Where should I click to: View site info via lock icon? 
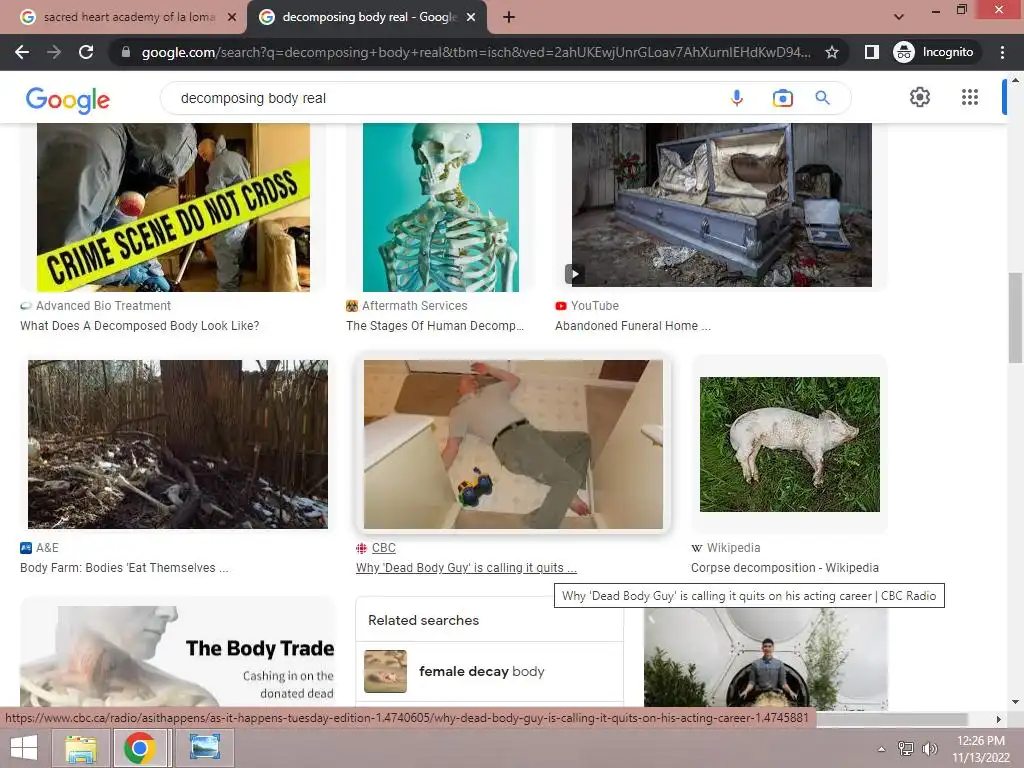126,52
